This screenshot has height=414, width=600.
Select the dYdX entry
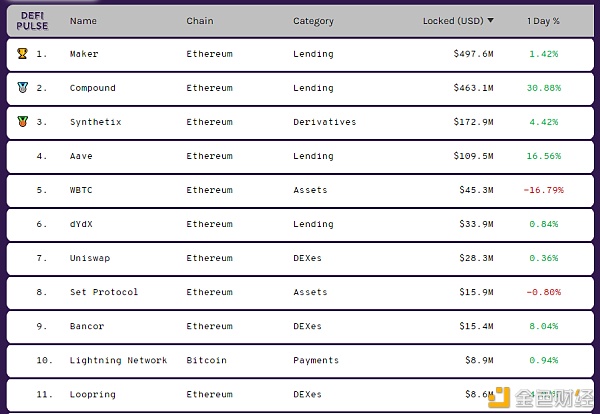point(300,224)
